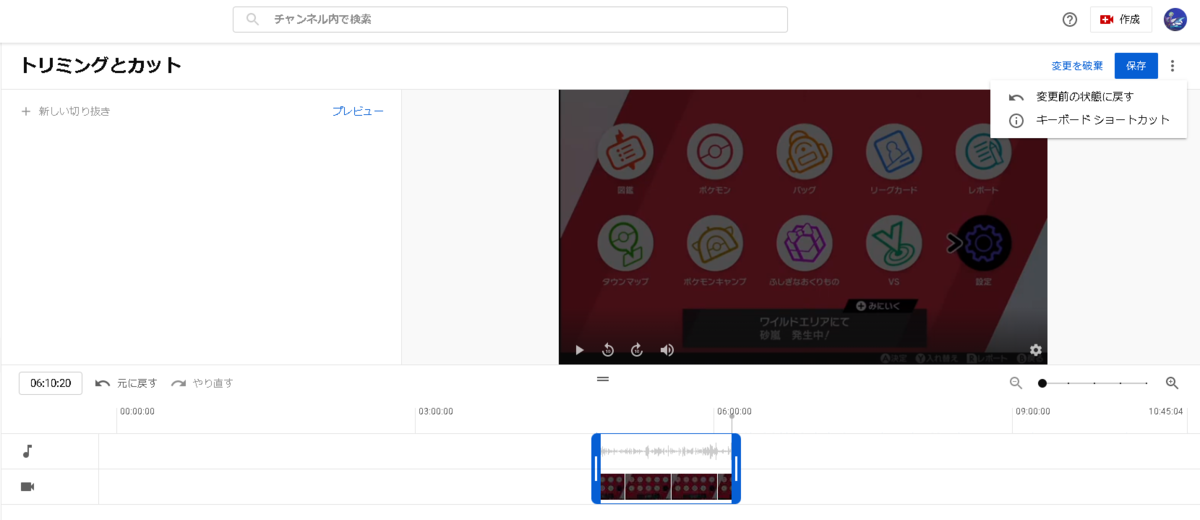Viewport: 1200px width, 520px height.
Task: Select キーボード ショートカット menu item
Action: coord(1088,120)
